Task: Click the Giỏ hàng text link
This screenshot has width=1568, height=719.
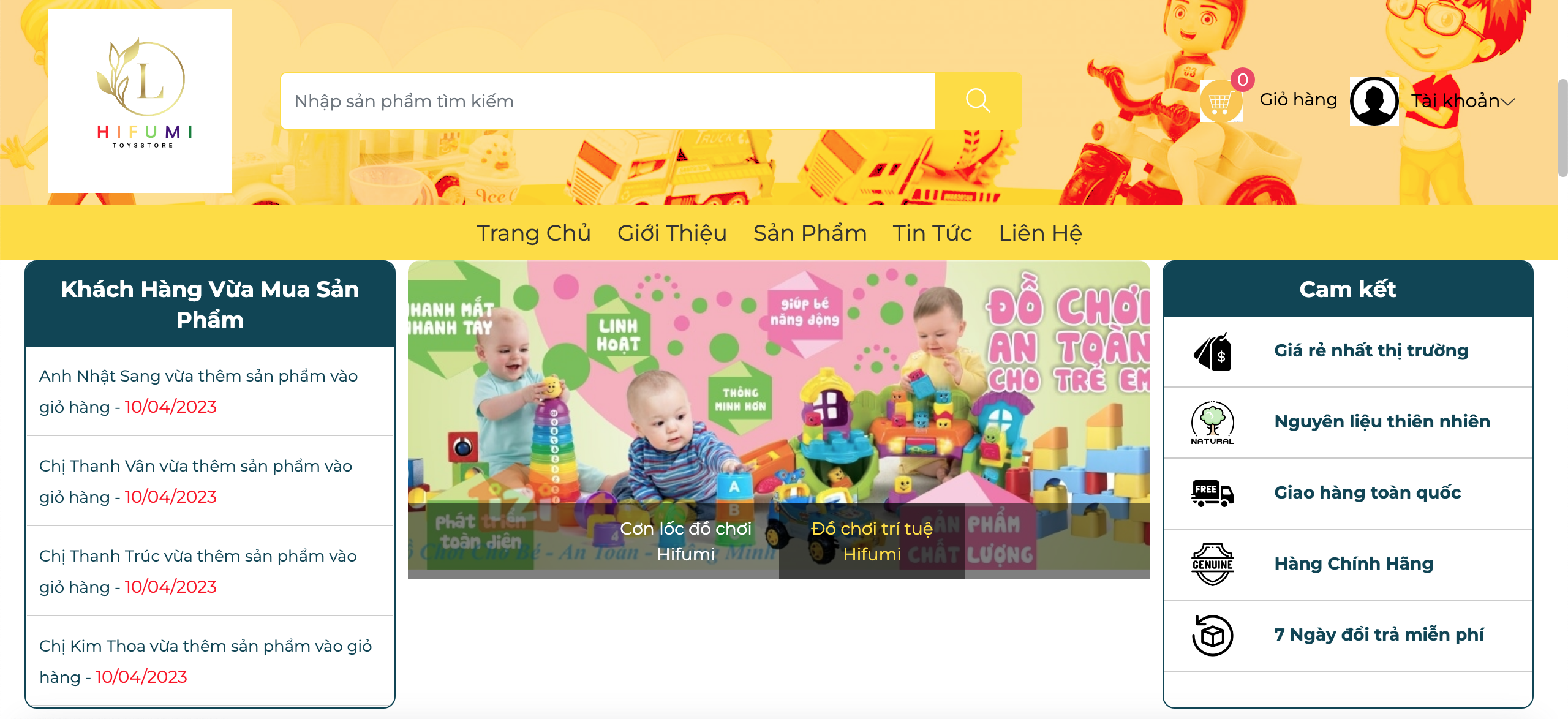Action: pyautogui.click(x=1298, y=99)
